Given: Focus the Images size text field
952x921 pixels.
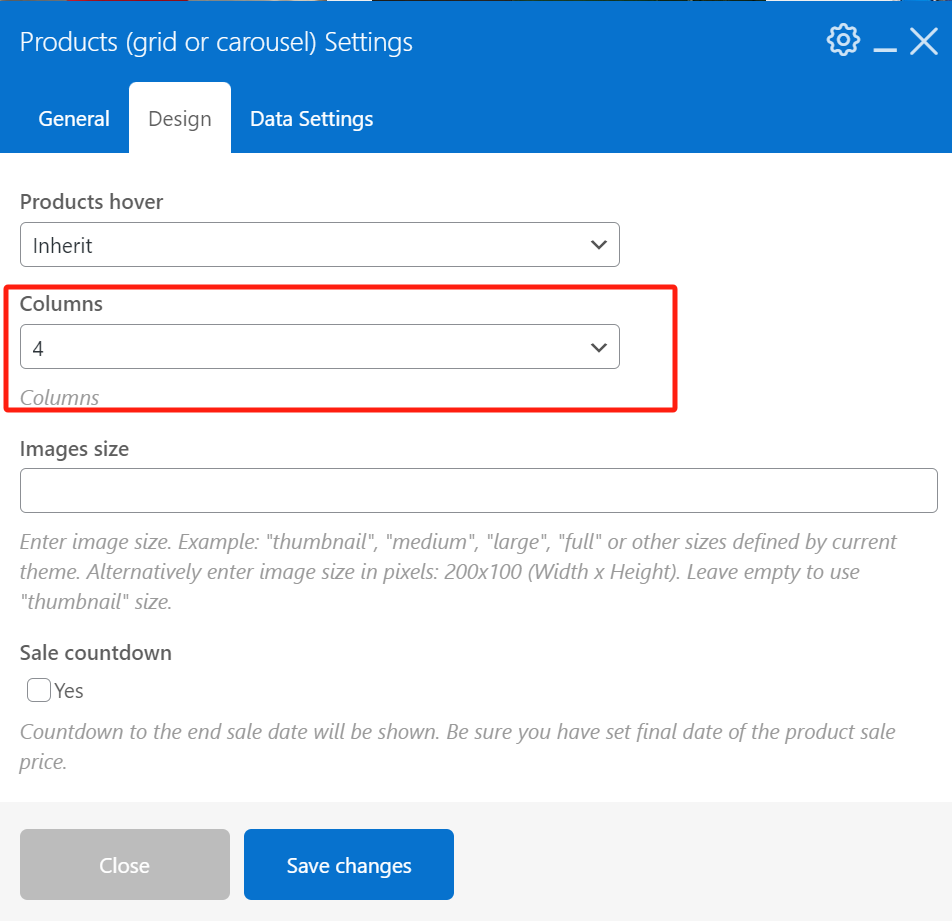Looking at the screenshot, I should point(478,491).
